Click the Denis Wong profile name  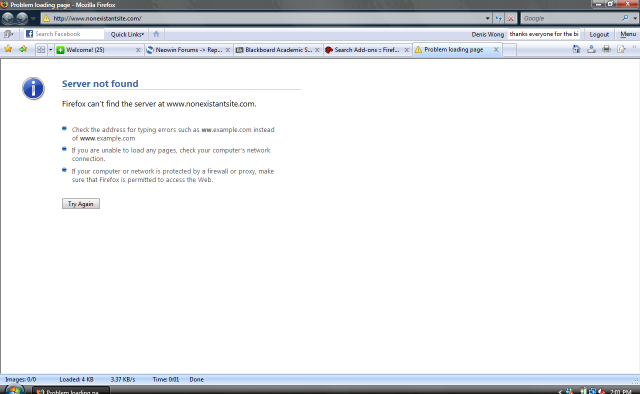pos(488,34)
